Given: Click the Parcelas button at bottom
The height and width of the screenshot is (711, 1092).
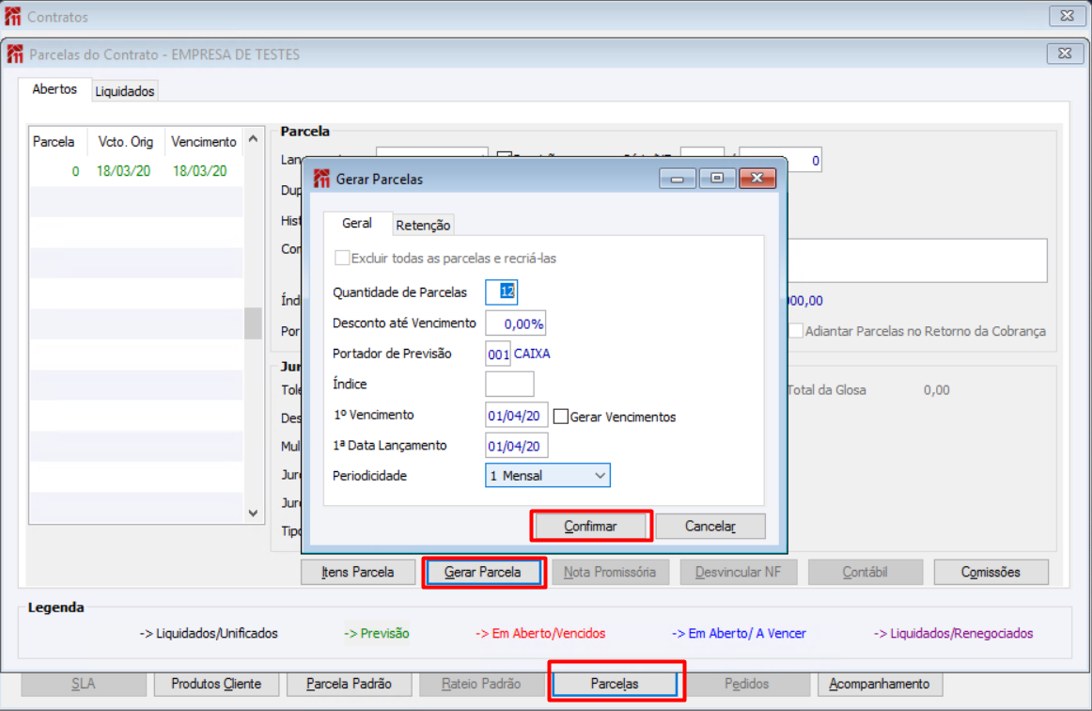Looking at the screenshot, I should 614,684.
